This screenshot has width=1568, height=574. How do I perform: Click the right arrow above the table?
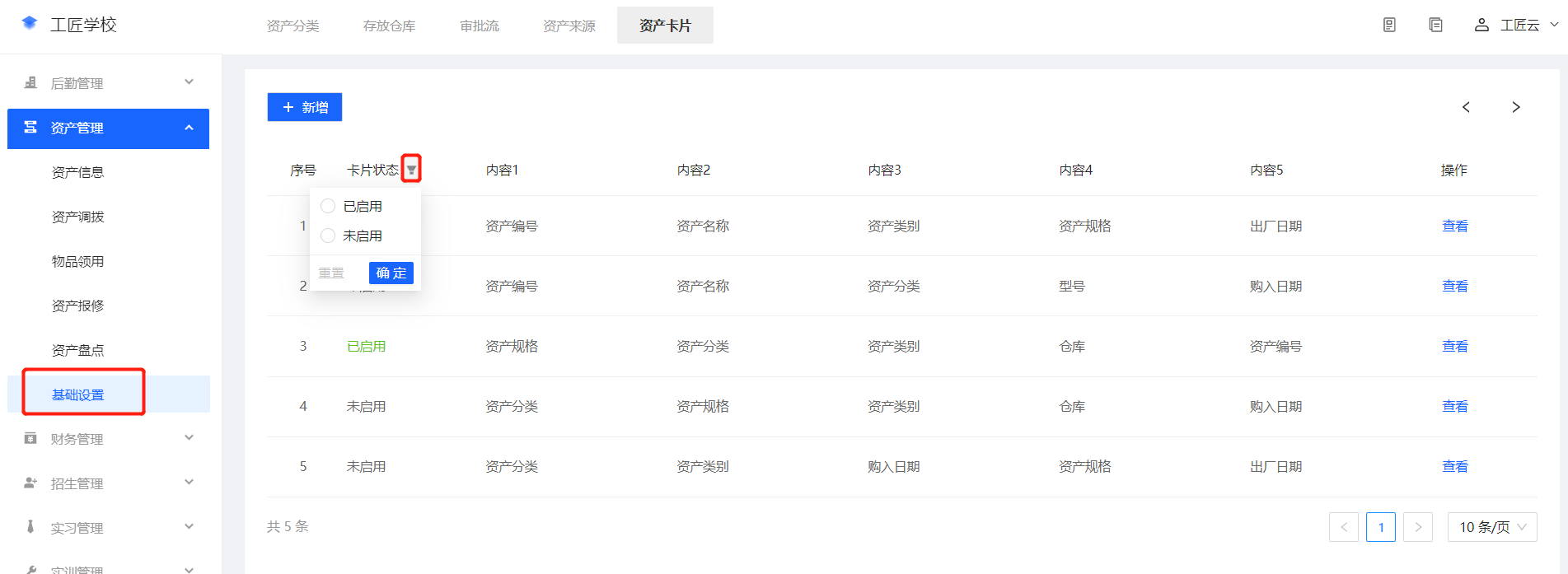pyautogui.click(x=1515, y=107)
